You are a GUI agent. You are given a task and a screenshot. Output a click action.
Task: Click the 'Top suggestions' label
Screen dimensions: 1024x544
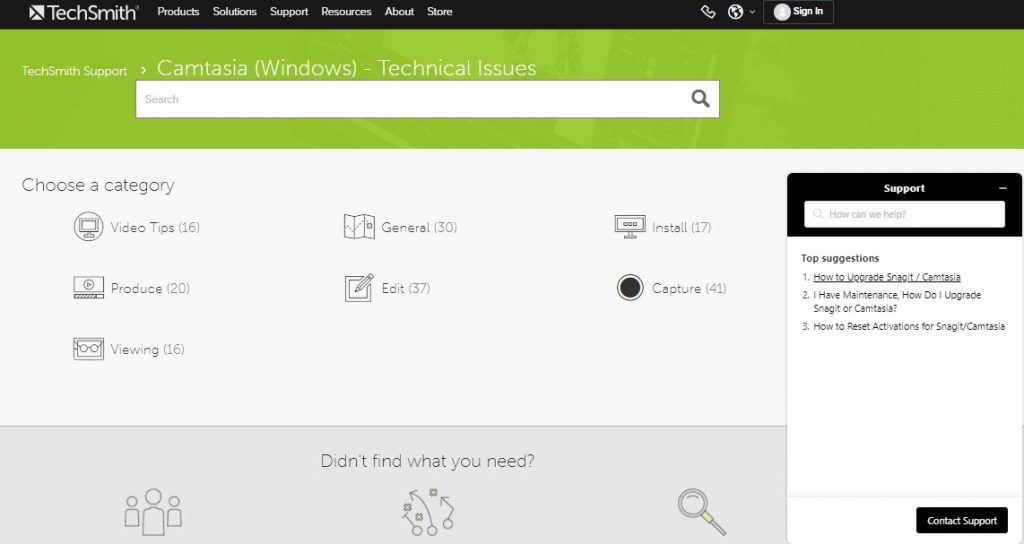click(x=840, y=258)
